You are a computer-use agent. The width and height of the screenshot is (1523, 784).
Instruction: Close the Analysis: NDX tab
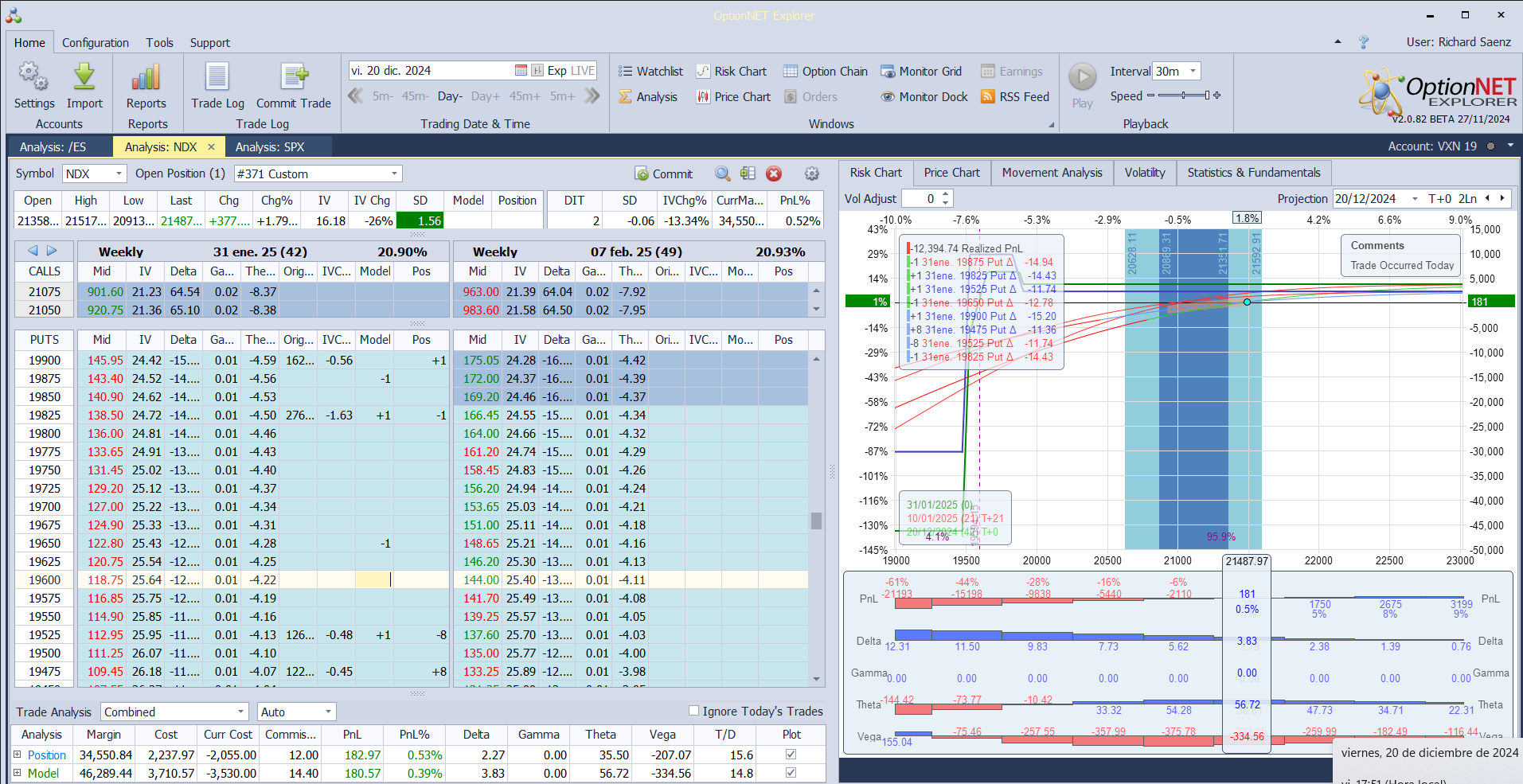pos(211,146)
